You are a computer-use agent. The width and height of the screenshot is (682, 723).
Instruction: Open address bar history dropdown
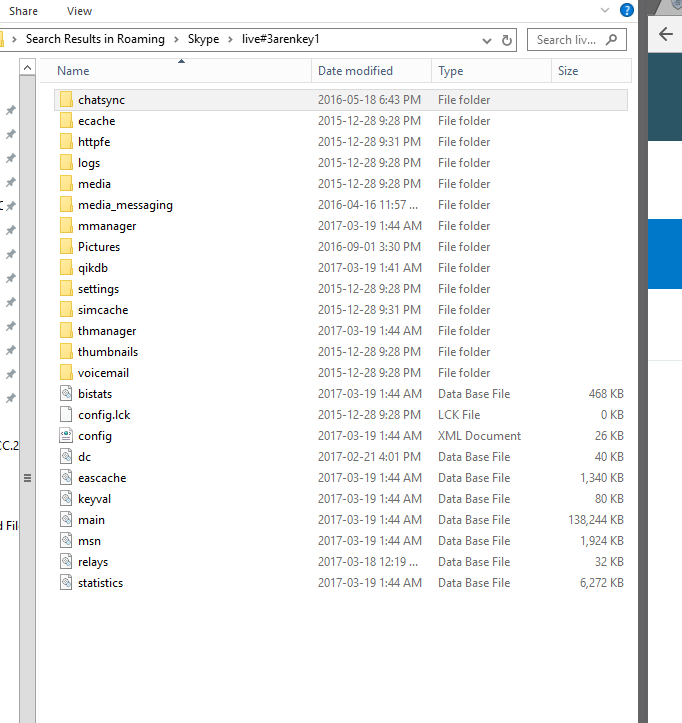tap(486, 41)
